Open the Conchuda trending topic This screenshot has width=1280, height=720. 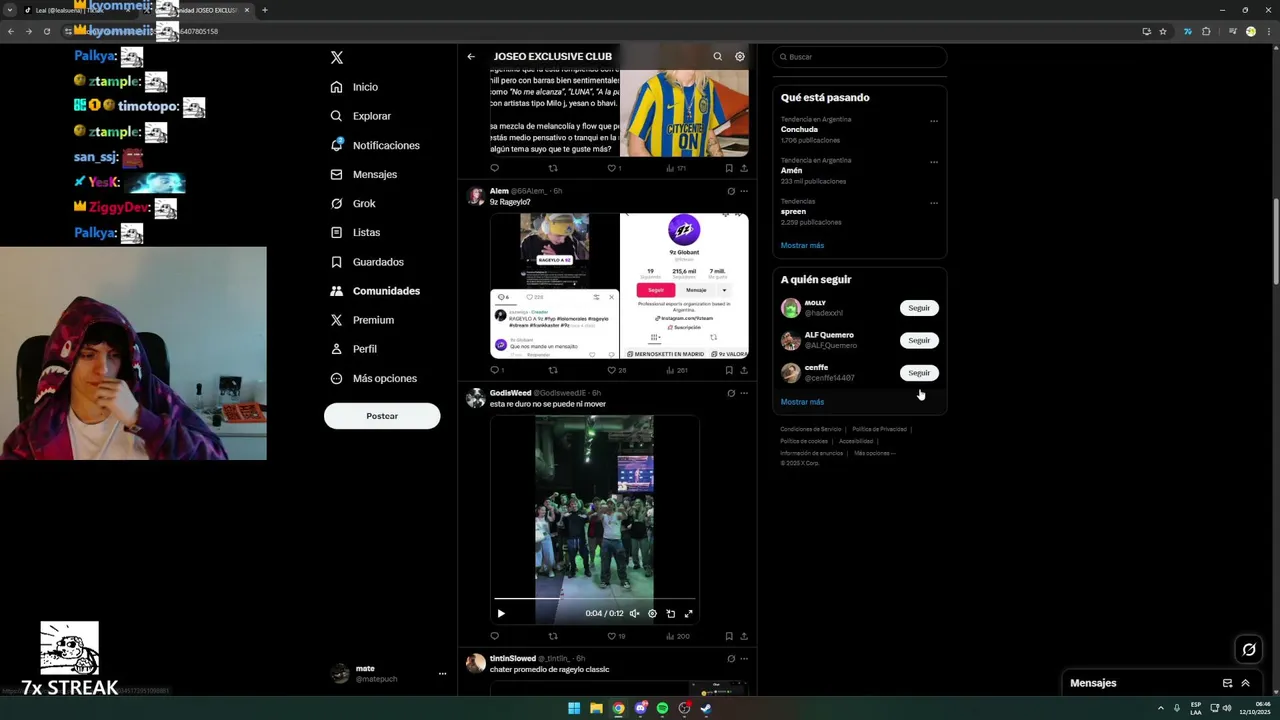point(799,130)
